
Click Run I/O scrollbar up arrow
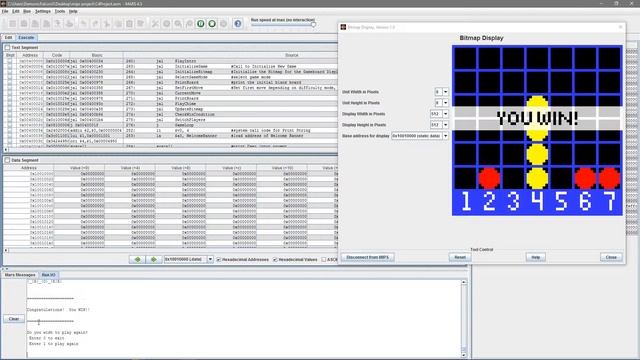click(x=464, y=282)
